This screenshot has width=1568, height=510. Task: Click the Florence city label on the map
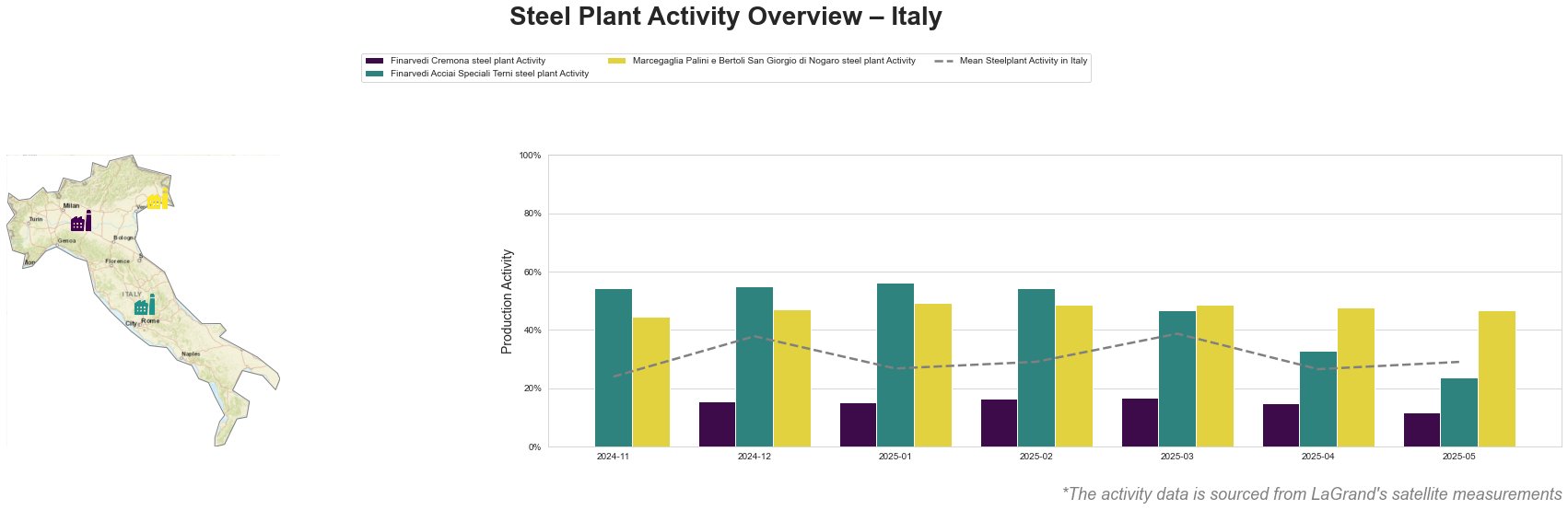[x=118, y=261]
